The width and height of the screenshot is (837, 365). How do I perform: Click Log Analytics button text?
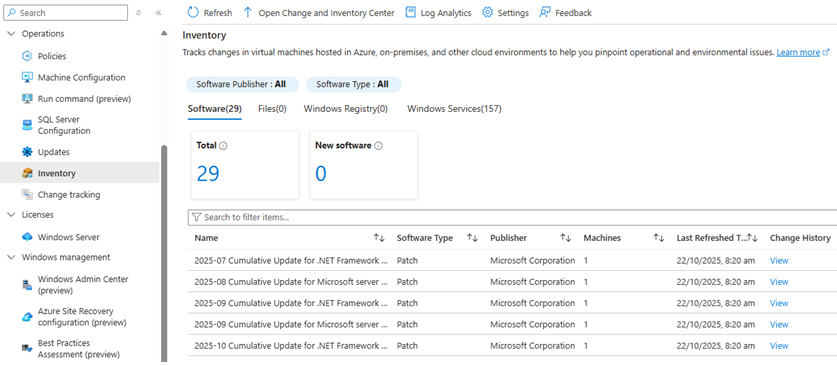point(446,13)
